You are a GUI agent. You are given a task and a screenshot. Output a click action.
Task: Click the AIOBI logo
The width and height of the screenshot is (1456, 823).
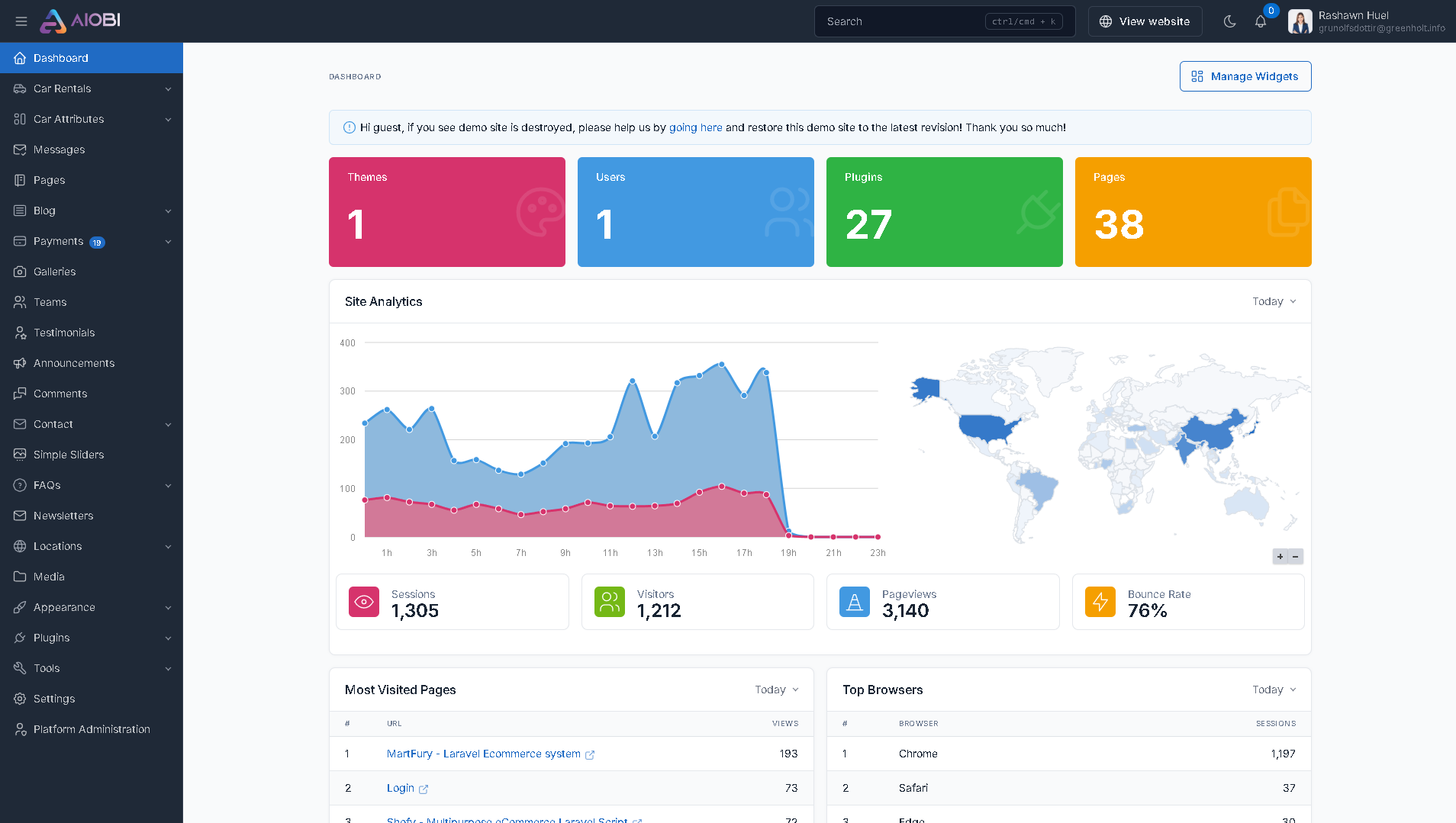(x=81, y=21)
